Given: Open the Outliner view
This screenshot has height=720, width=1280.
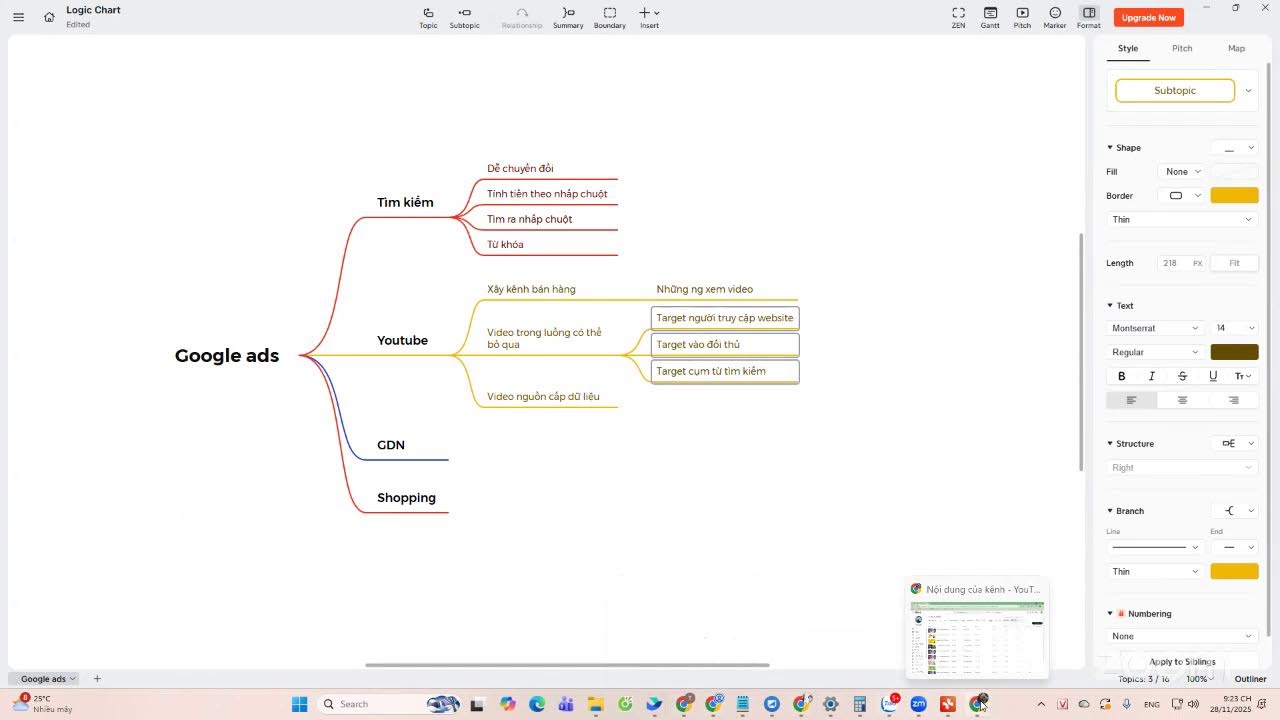Looking at the screenshot, I should click(x=1250, y=679).
